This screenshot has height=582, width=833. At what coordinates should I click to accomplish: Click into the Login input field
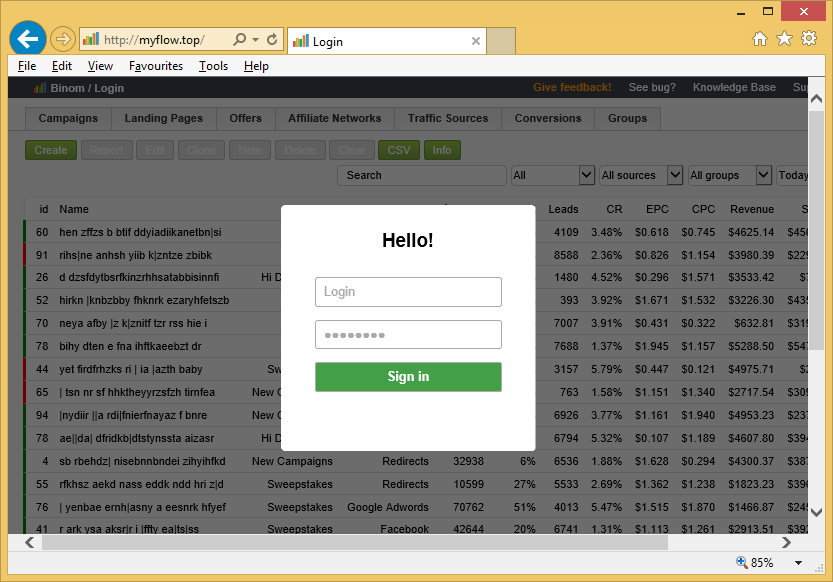coord(408,292)
